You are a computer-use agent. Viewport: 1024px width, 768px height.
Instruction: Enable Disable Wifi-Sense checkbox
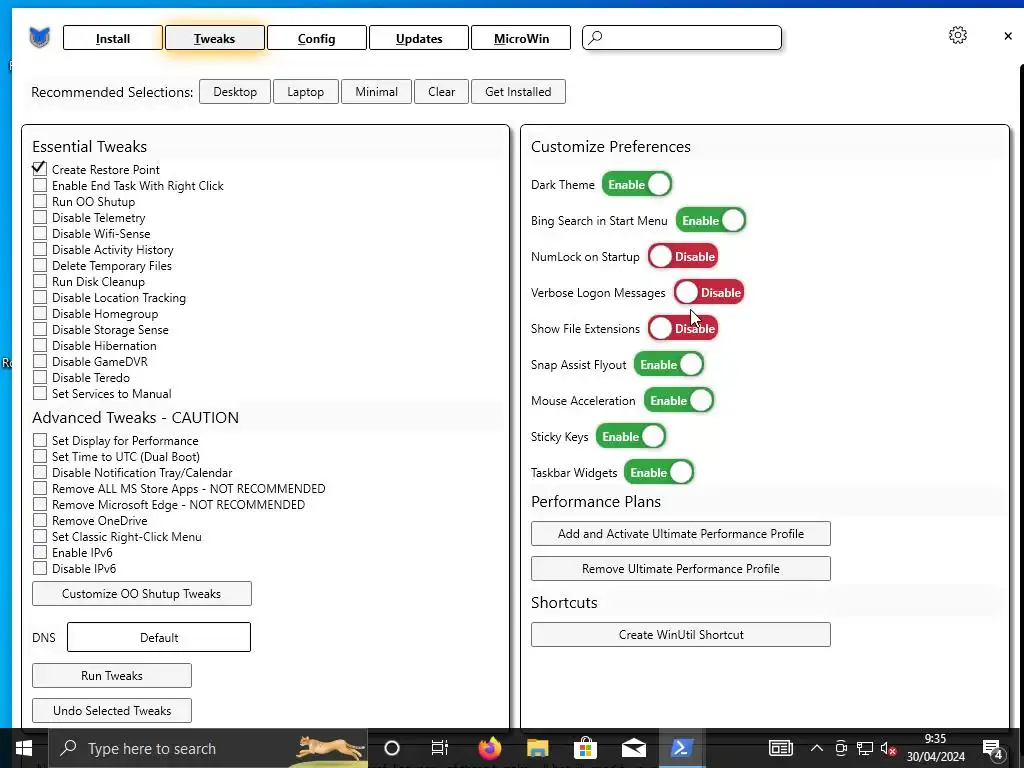click(40, 233)
